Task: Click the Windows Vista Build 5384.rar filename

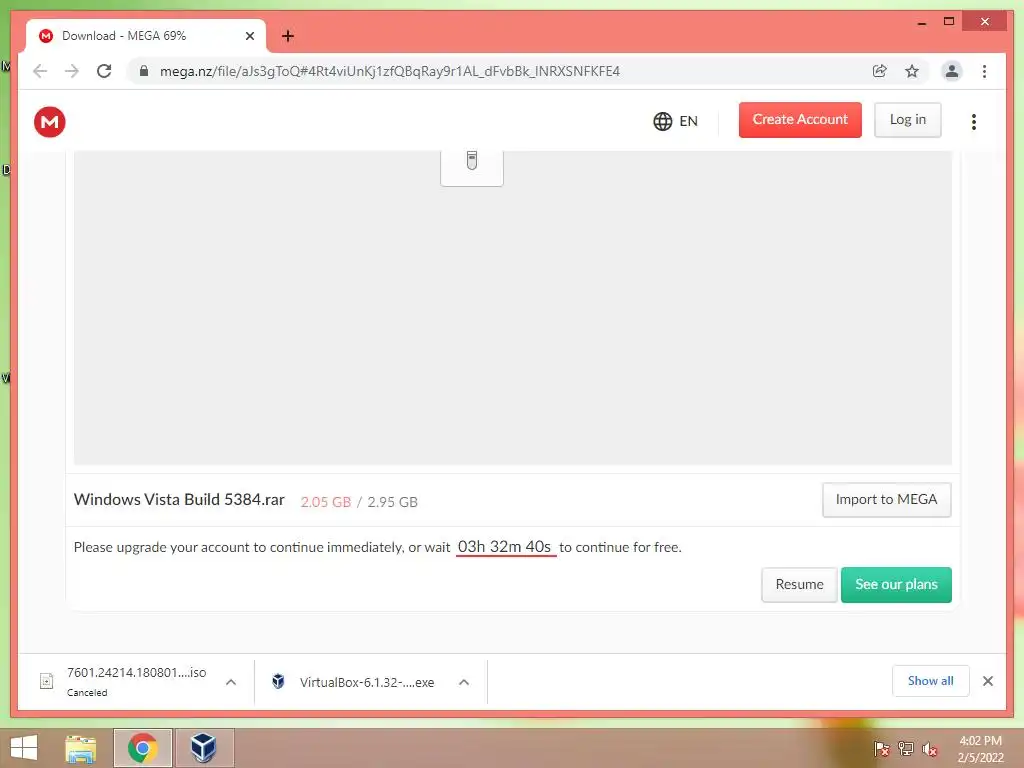Action: (179, 500)
